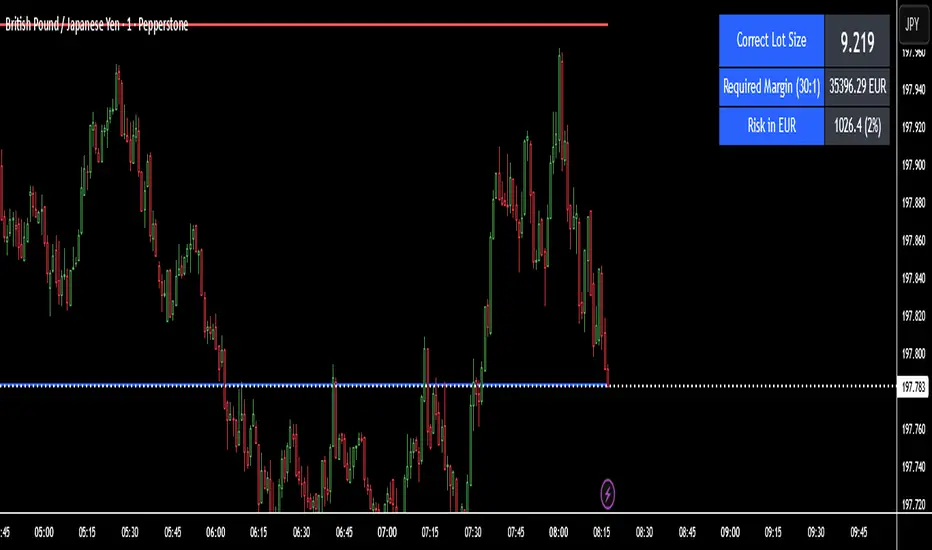Click the 09:45 time axis label
This screenshot has width=932, height=550.
tap(858, 532)
